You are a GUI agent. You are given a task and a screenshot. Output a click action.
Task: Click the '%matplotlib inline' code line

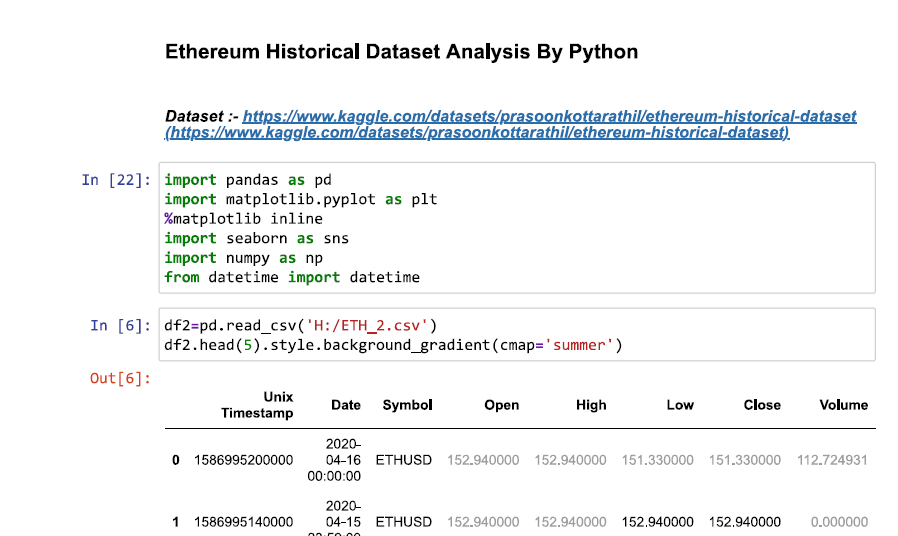click(243, 219)
